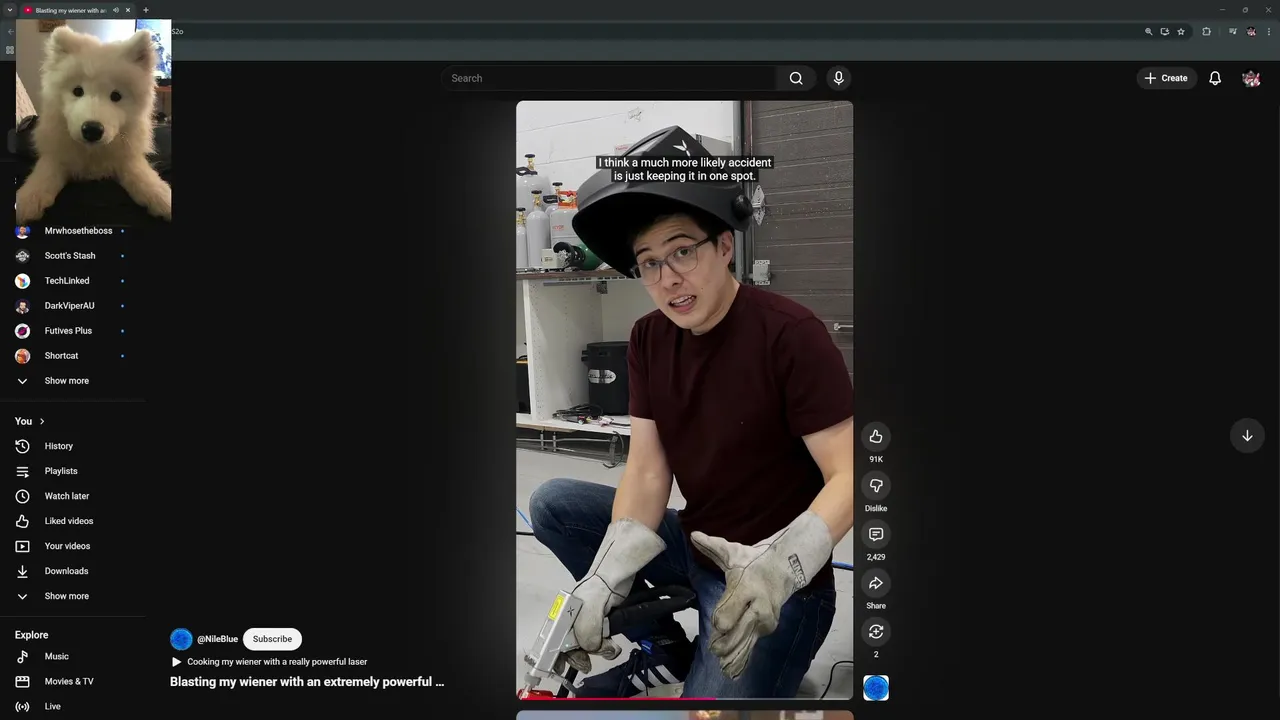Open Chrome tab search dropdown arrow
Screen dimensions: 1280x720
(x=10, y=10)
